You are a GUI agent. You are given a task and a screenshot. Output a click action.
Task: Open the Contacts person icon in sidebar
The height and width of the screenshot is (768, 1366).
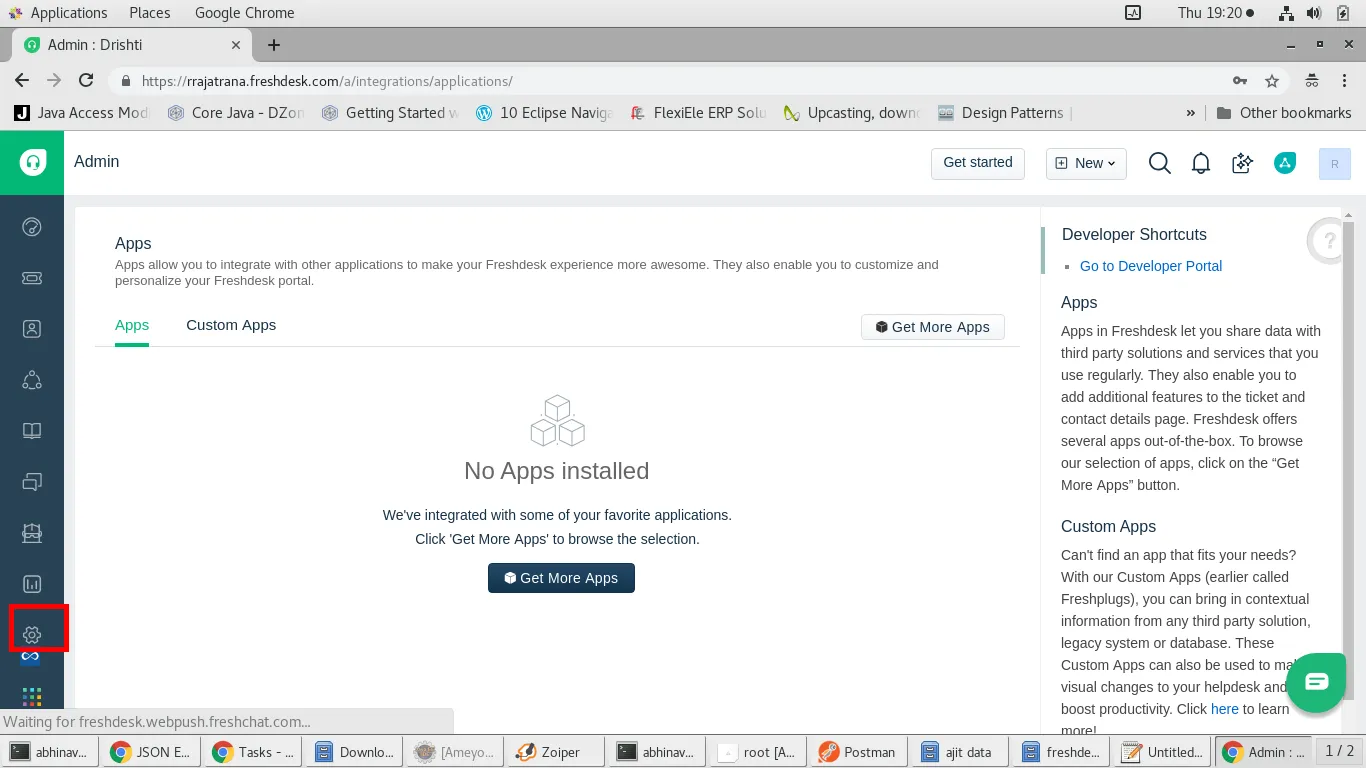coord(32,329)
